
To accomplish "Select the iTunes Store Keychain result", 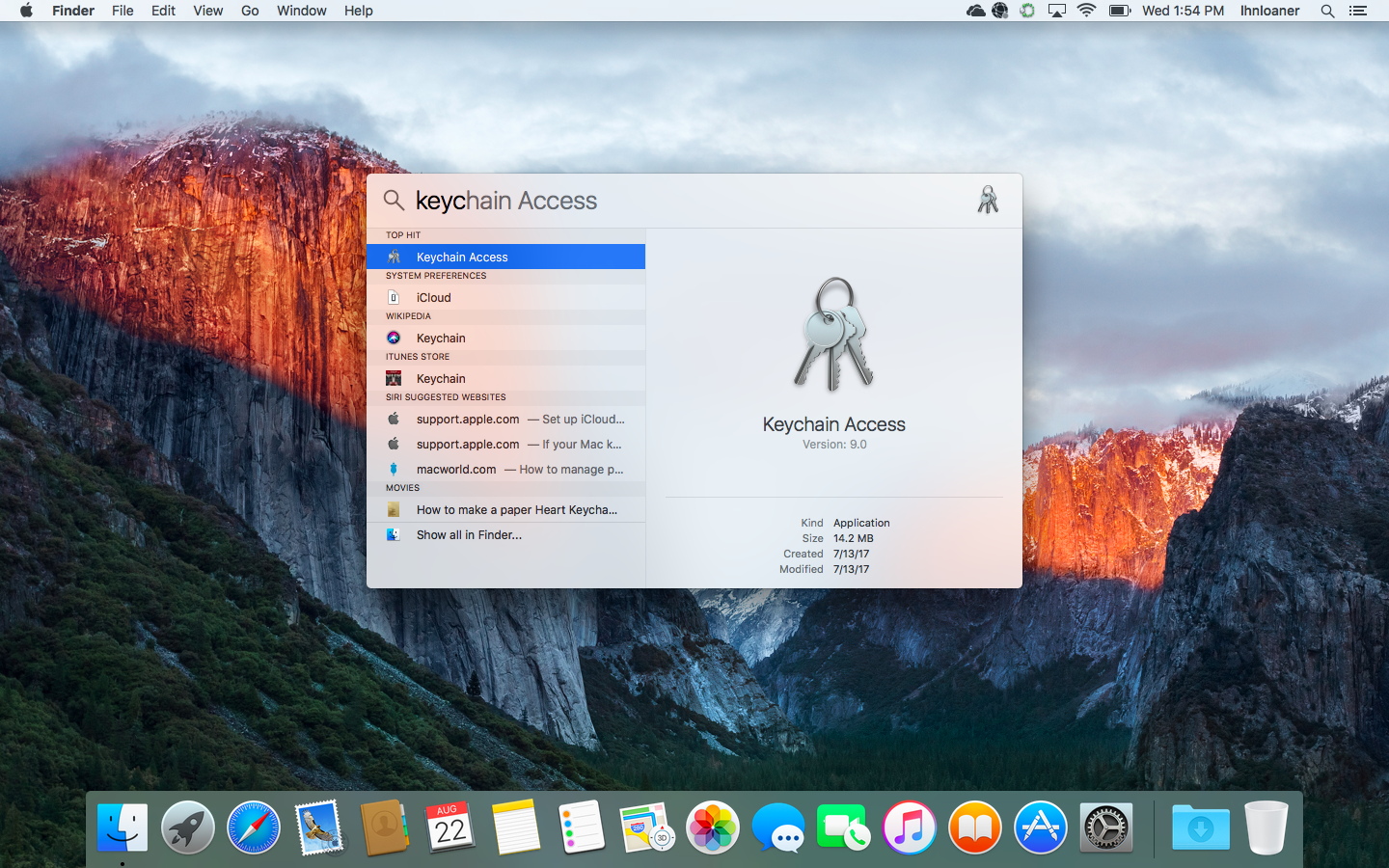I will click(x=505, y=378).
